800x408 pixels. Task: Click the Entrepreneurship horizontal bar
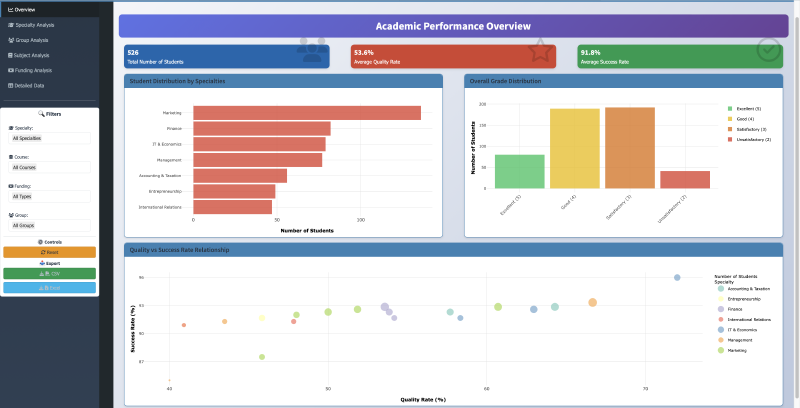234,192
